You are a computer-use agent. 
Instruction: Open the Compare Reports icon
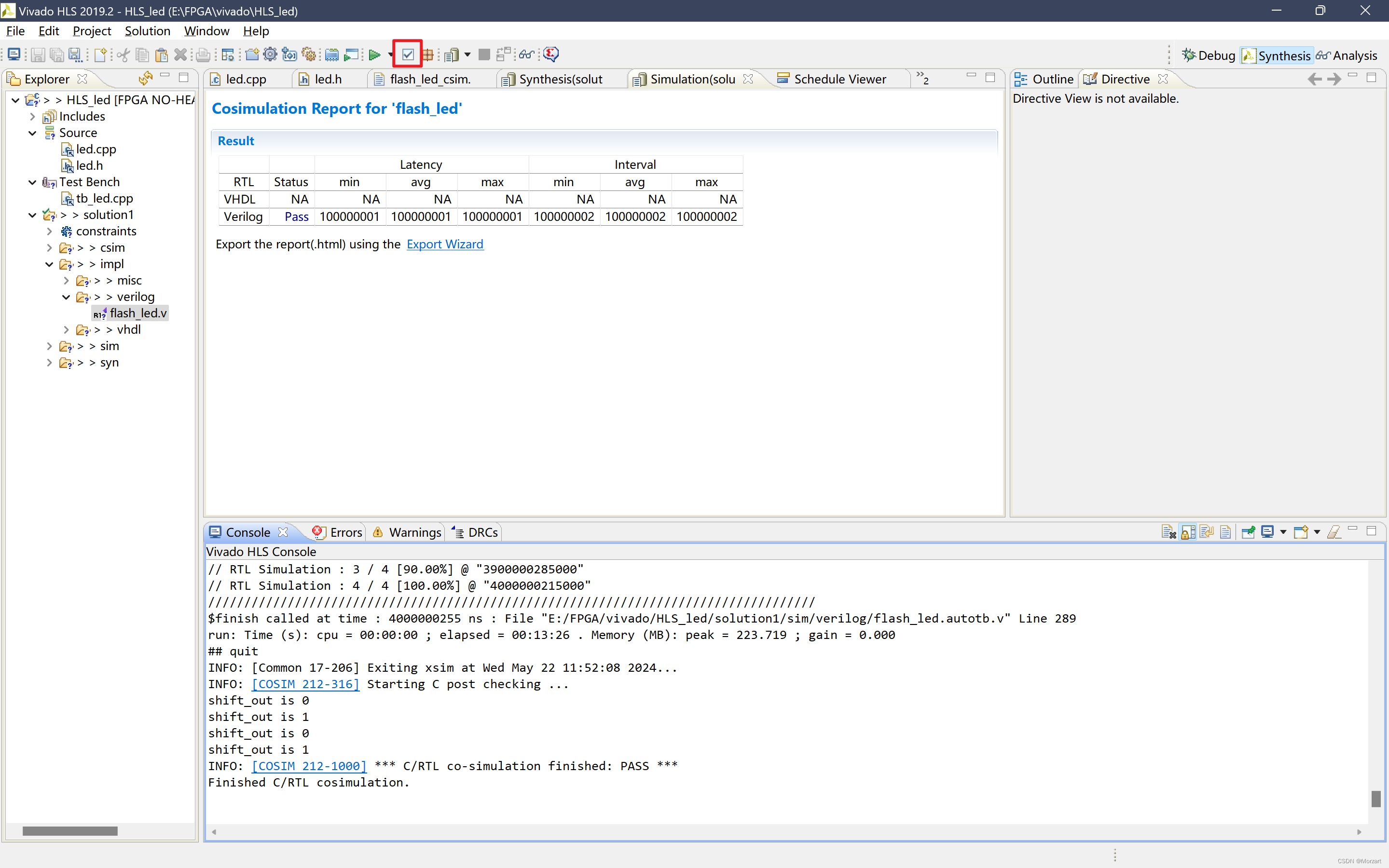pyautogui.click(x=503, y=54)
